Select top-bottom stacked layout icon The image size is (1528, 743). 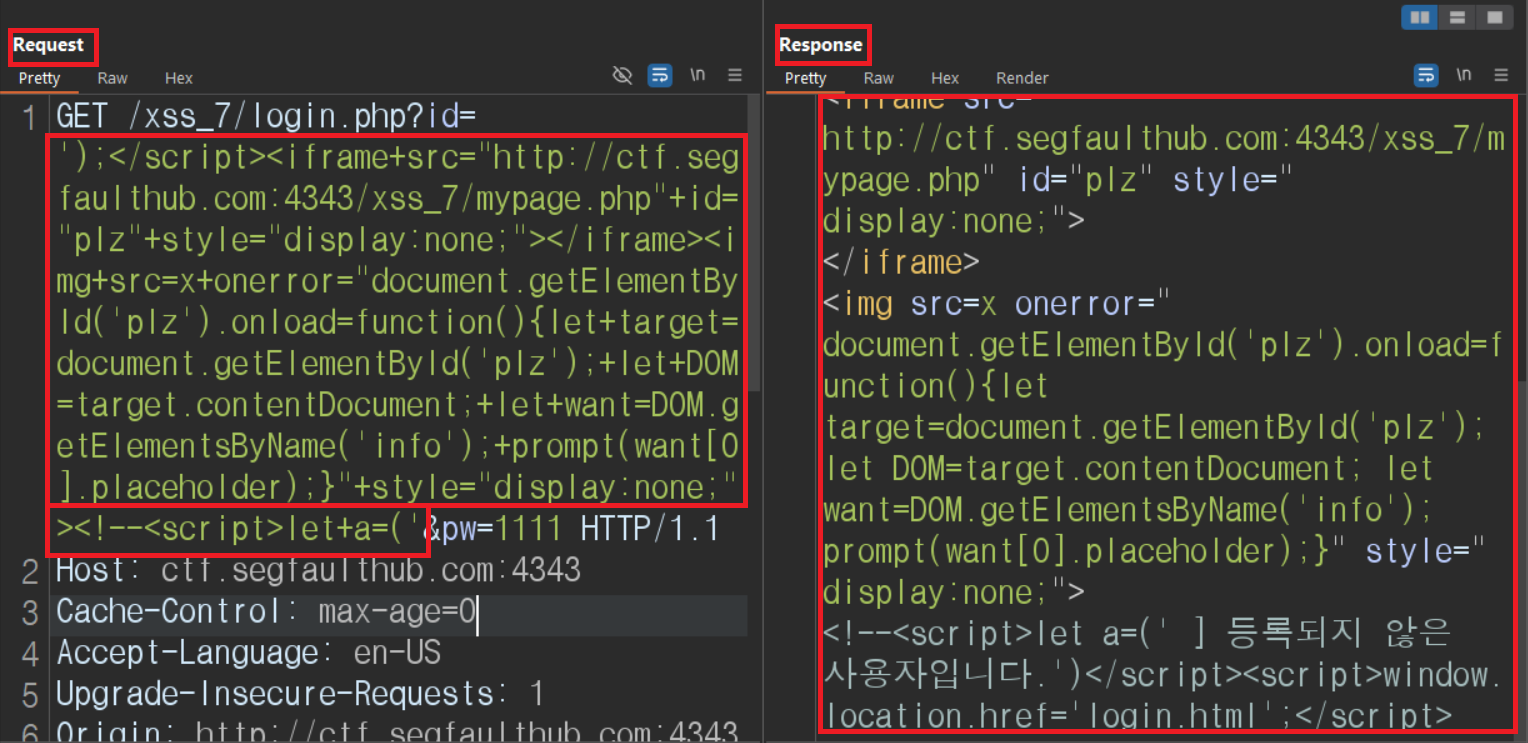click(x=1457, y=17)
